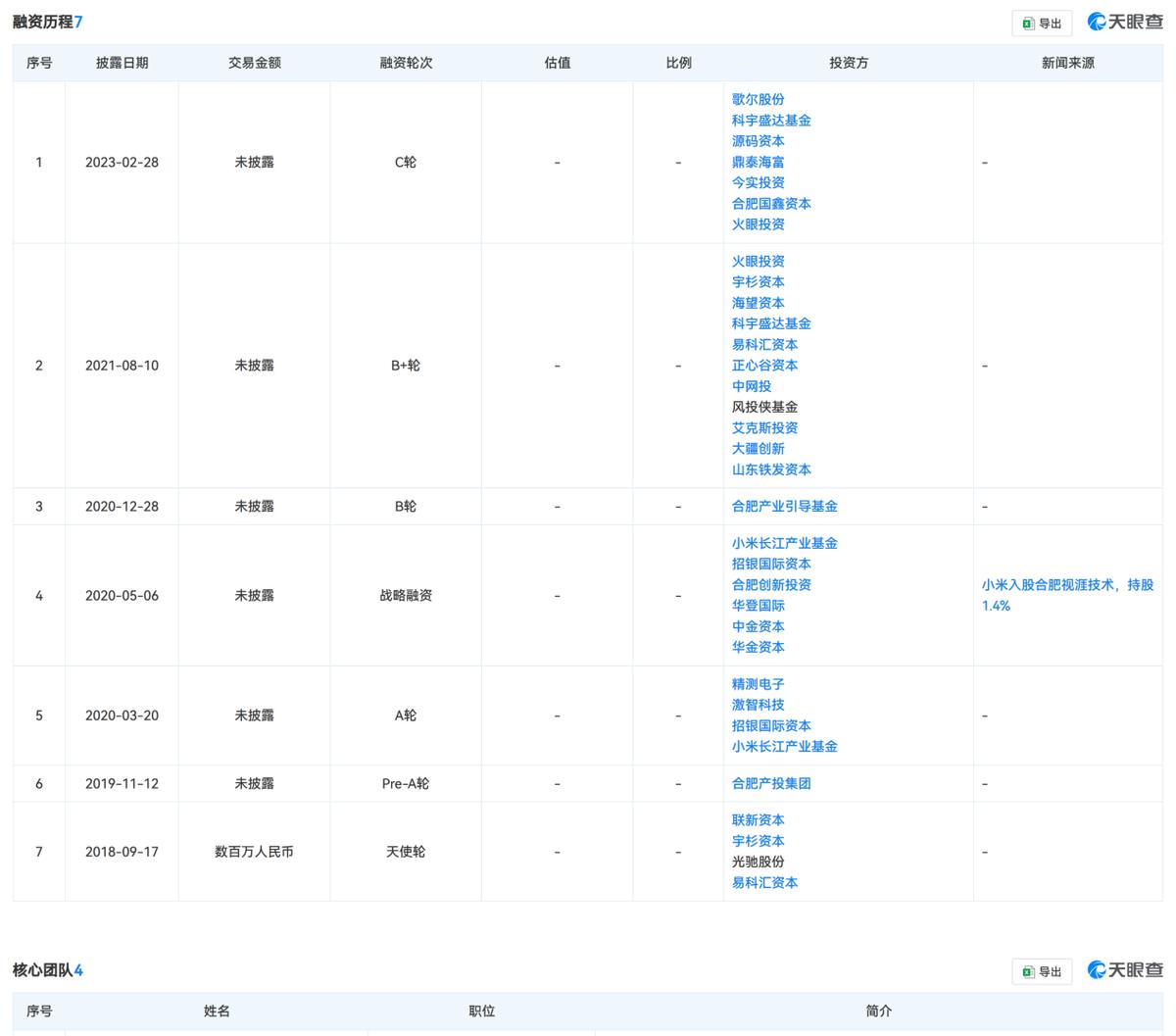Open 招银国际资本 in the A轮 row
Image resolution: width=1176 pixels, height=1036 pixels.
click(771, 726)
